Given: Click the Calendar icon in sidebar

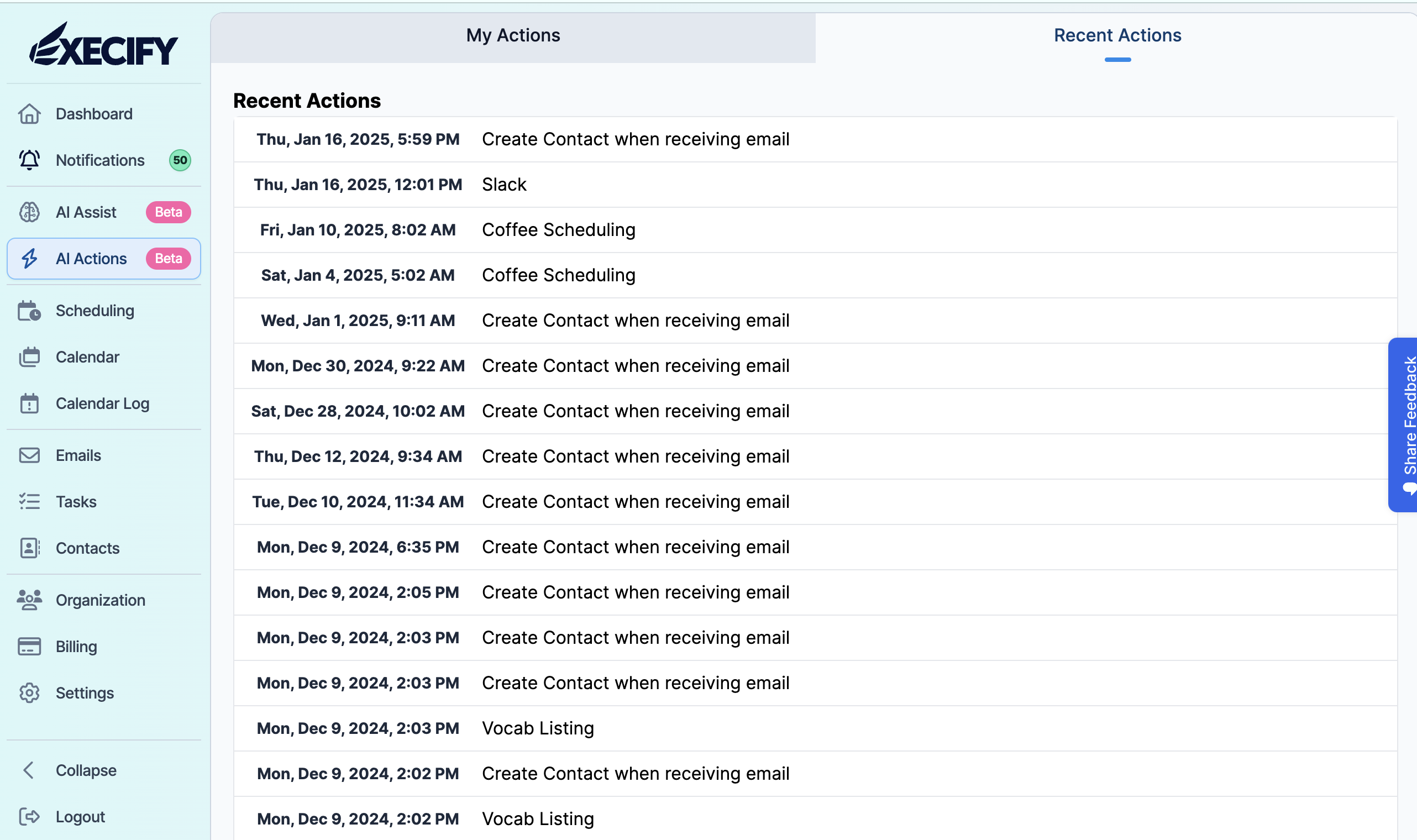Looking at the screenshot, I should [x=29, y=357].
